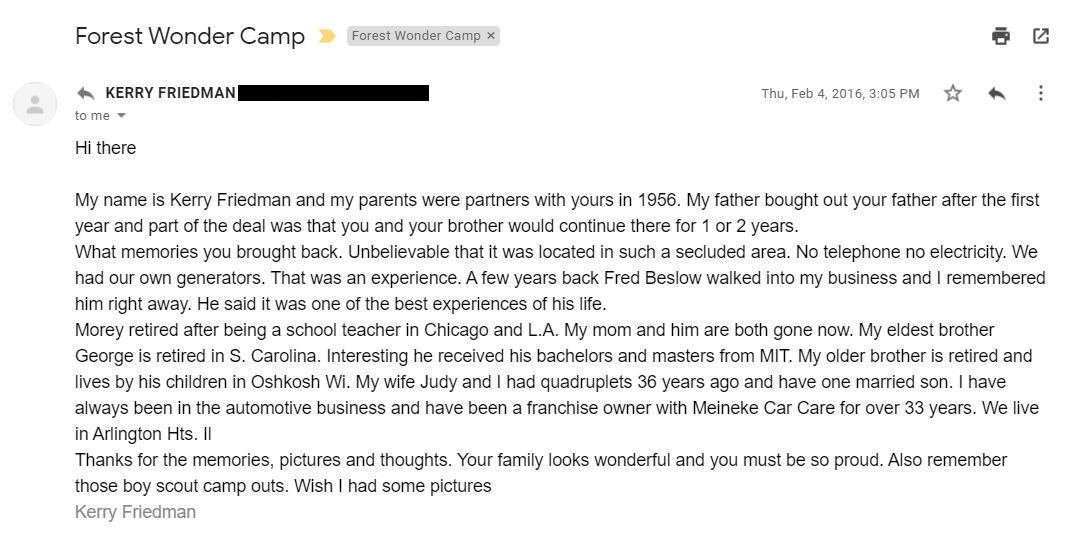Star this message from Kerry Friedman
Viewport: 1066px width, 542px height.
[x=952, y=93]
